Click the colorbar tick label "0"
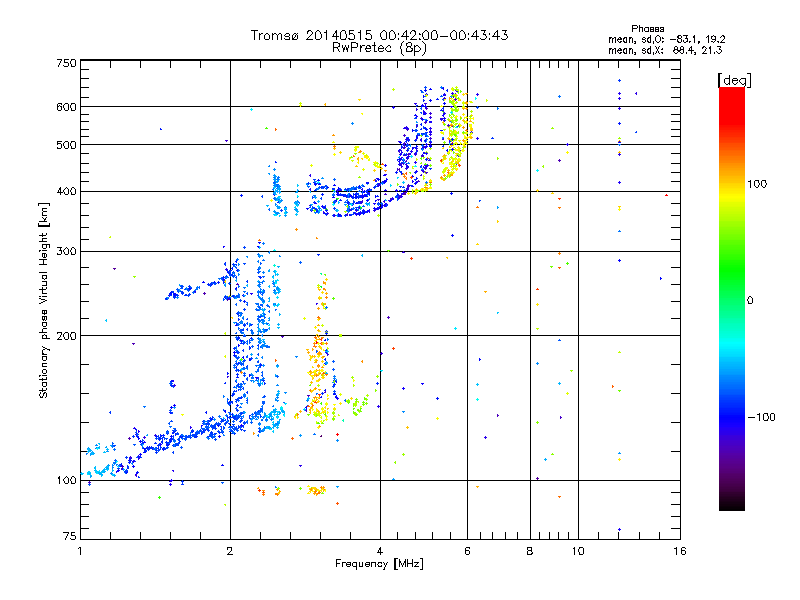This screenshot has height=600, width=800. [750, 301]
